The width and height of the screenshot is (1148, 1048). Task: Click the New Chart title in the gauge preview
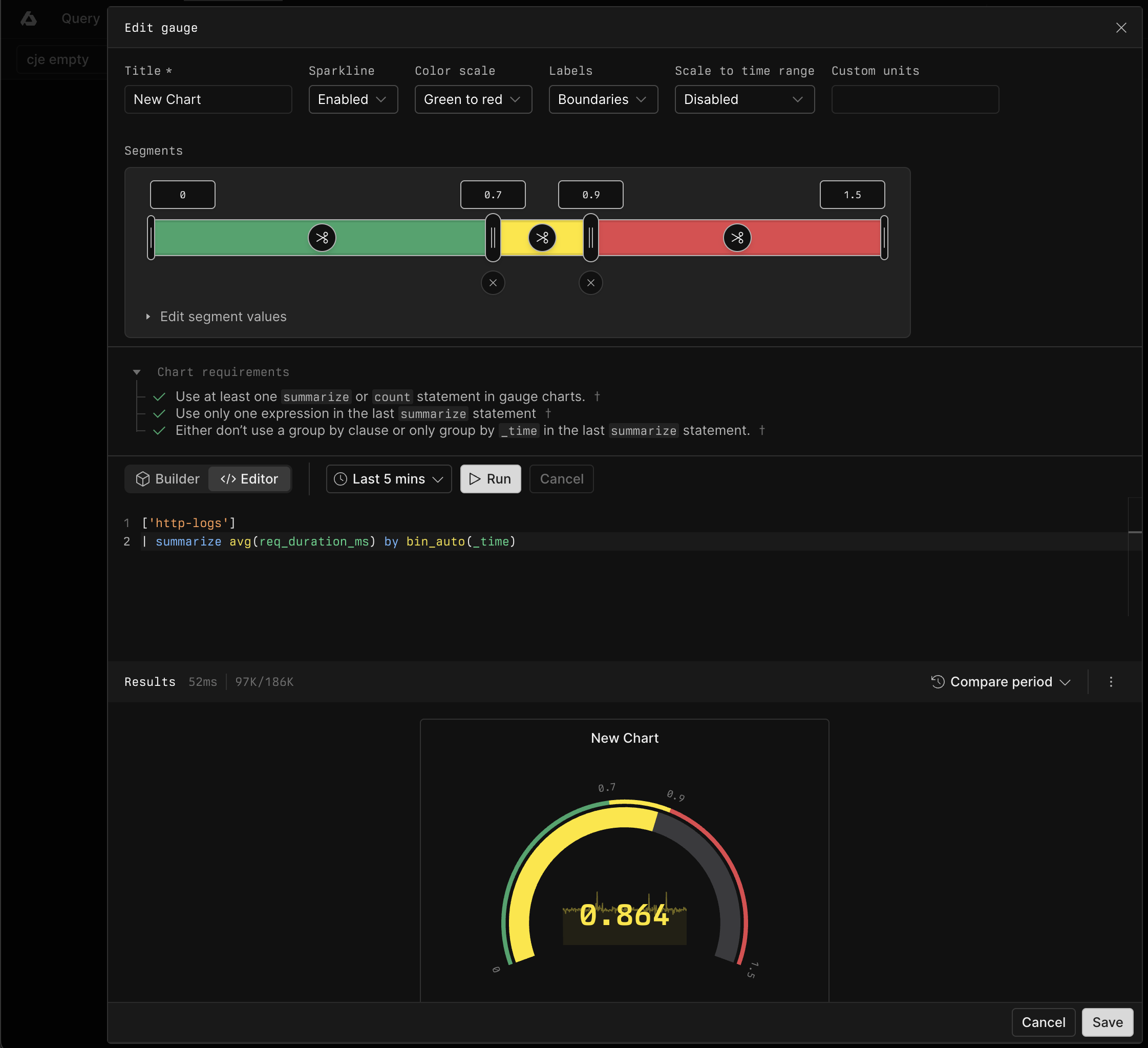(624, 738)
